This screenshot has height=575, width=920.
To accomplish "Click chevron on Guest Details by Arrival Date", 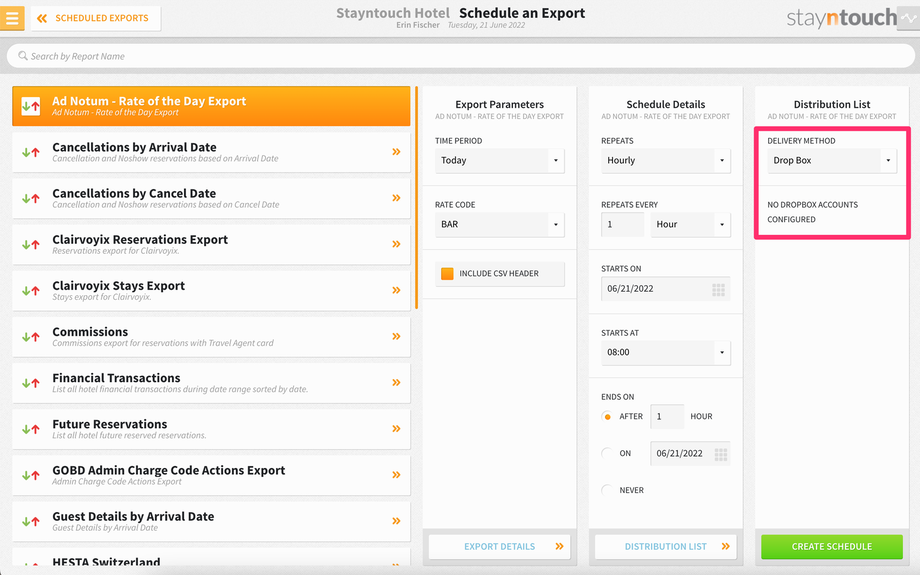I will pyautogui.click(x=397, y=521).
